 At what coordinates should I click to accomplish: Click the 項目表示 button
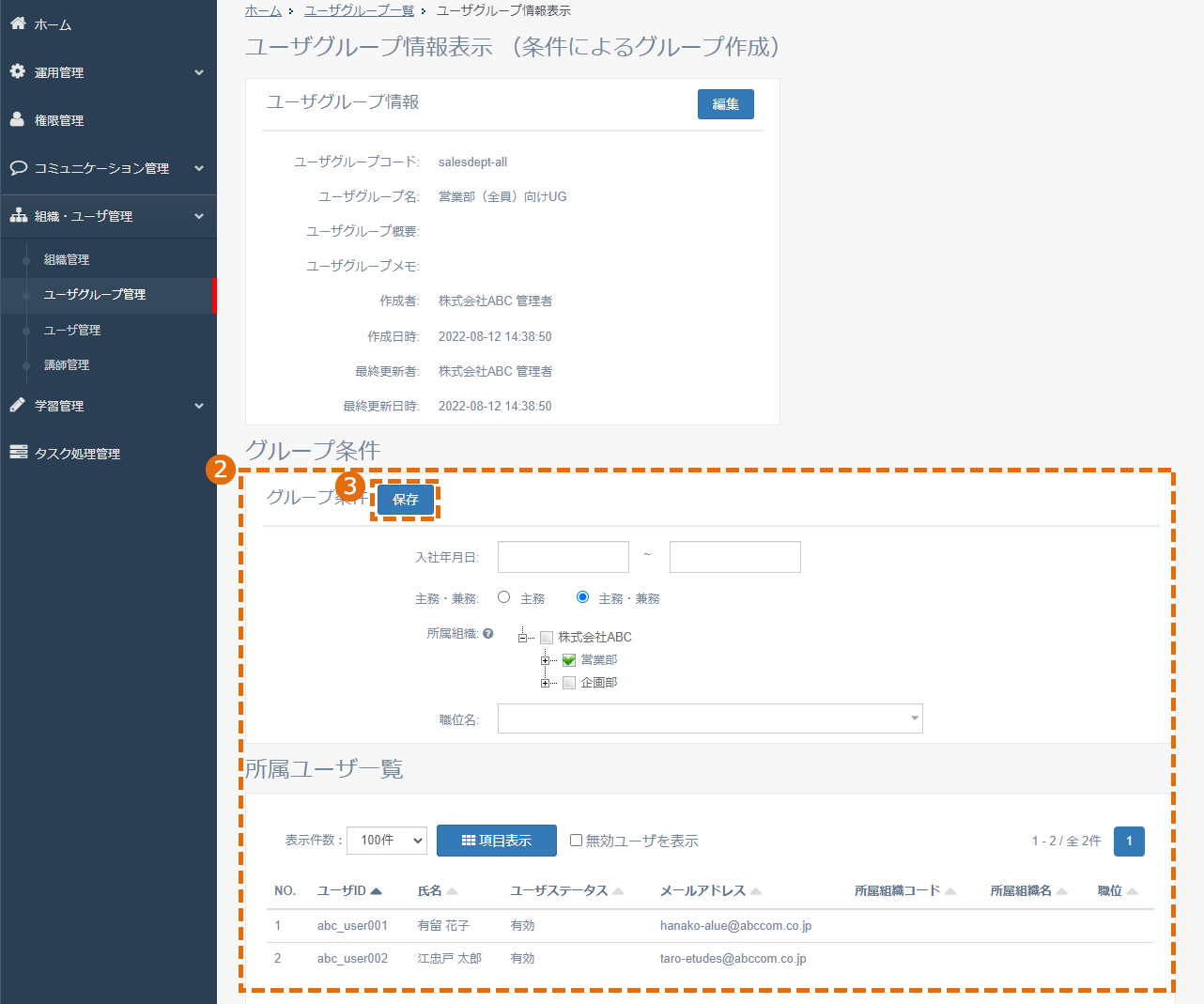(x=497, y=841)
